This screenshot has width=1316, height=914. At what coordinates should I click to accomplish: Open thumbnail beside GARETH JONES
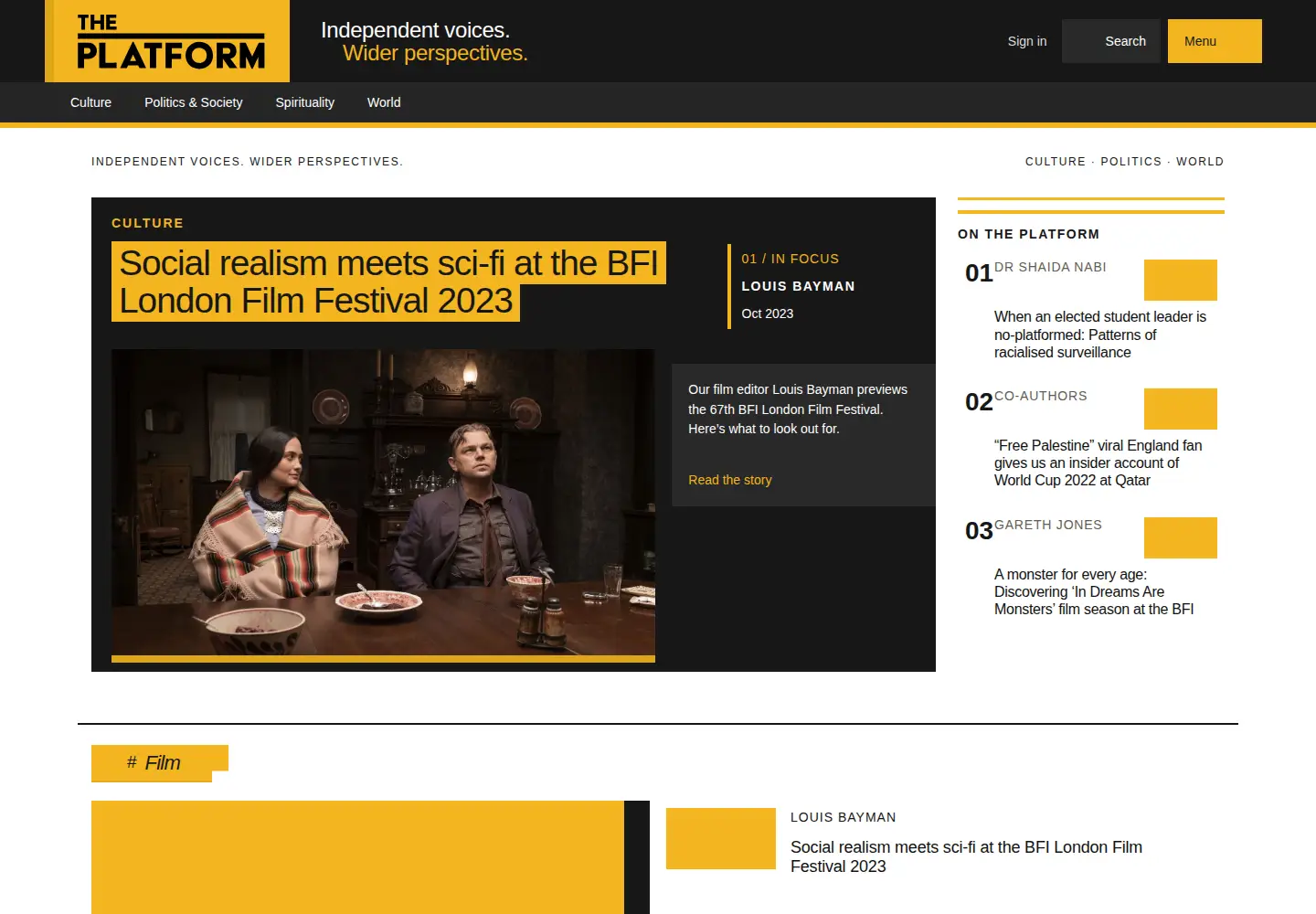[x=1181, y=537]
